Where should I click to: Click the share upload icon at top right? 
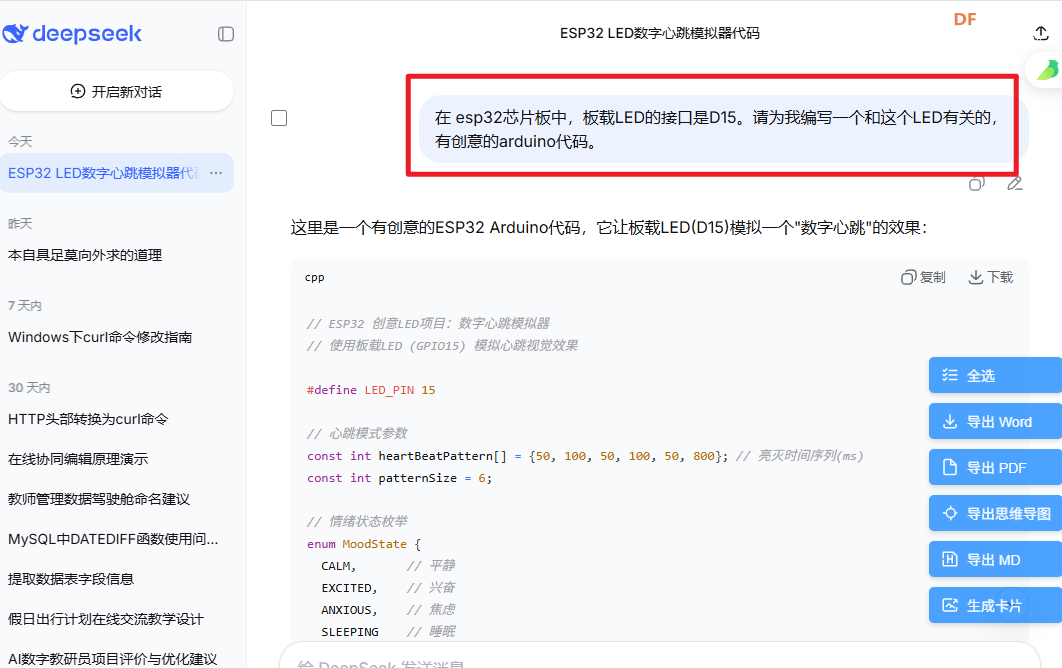pyautogui.click(x=1041, y=33)
